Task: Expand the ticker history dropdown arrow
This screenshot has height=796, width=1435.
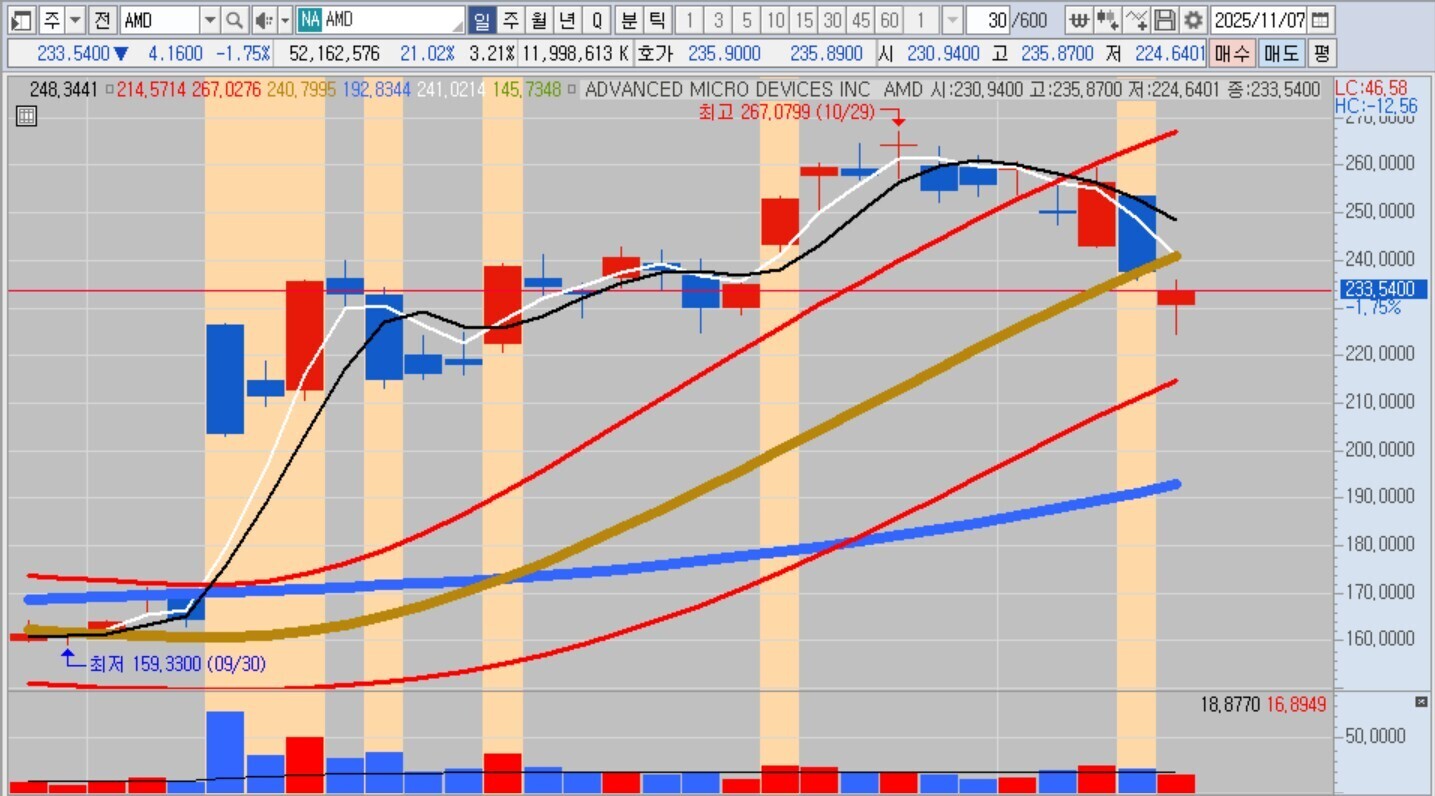Action: pos(210,19)
